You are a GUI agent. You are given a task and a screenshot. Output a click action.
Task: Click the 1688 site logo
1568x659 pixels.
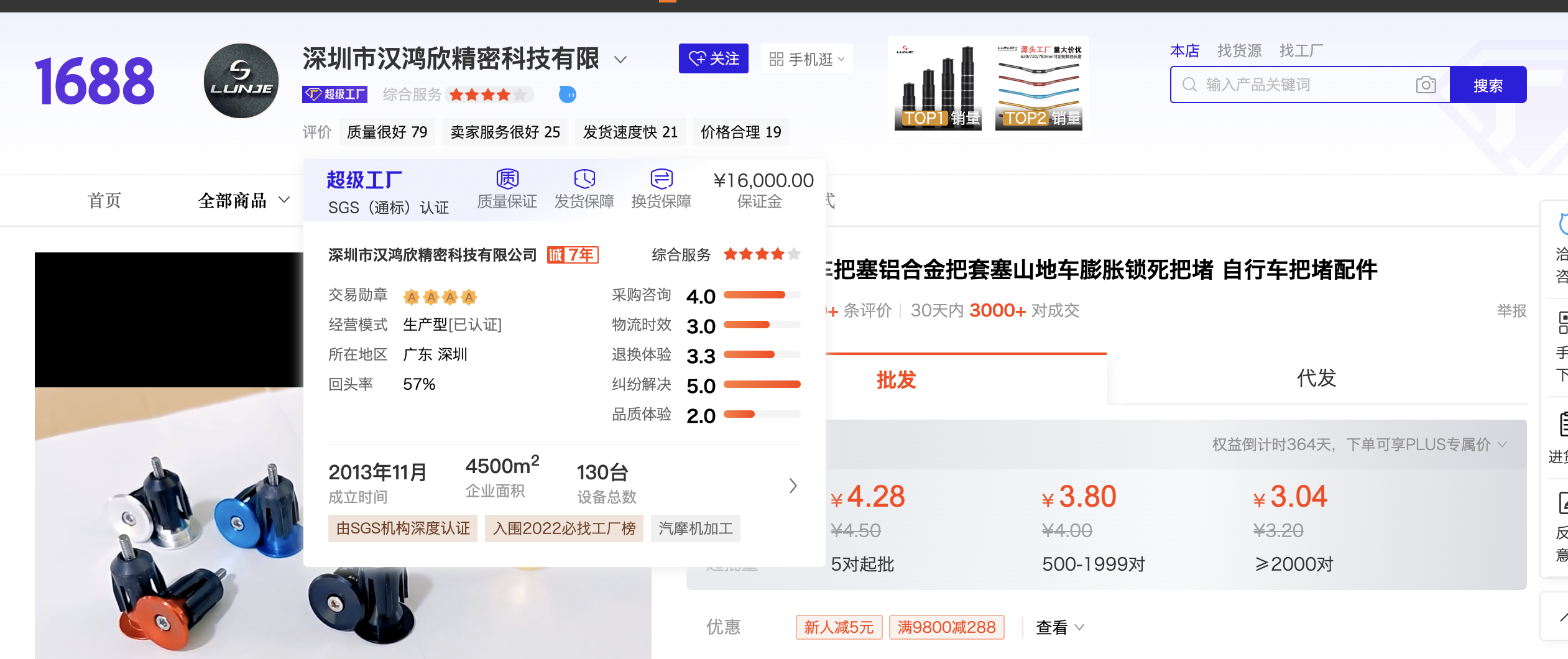pos(95,81)
